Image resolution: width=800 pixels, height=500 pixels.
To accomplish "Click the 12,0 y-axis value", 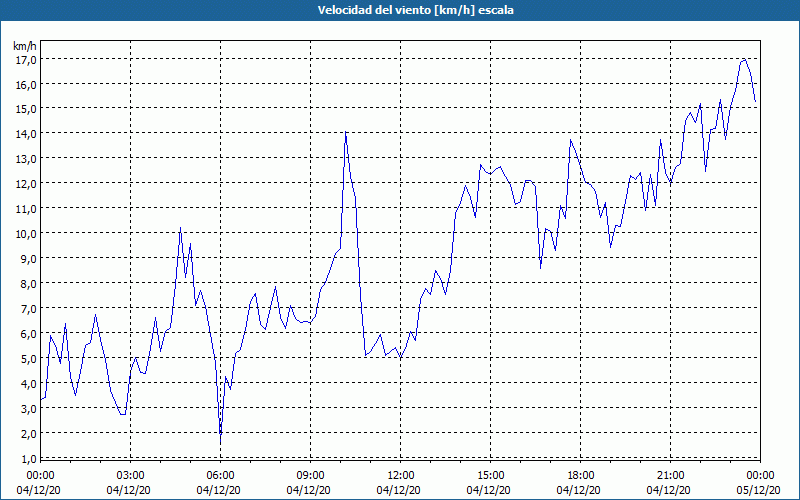I will click(x=26, y=184).
